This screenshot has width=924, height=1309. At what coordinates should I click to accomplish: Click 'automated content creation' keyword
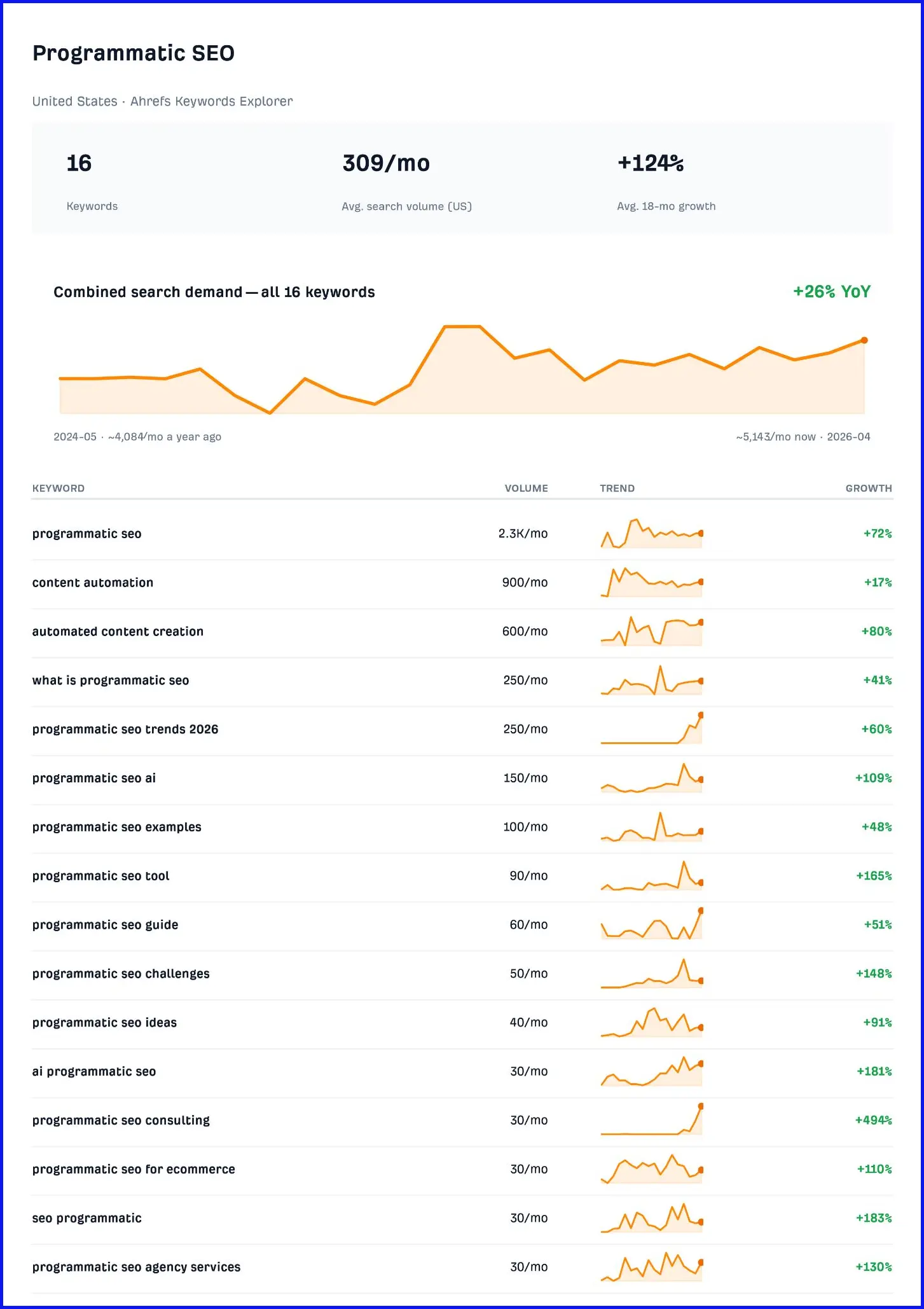click(x=118, y=632)
